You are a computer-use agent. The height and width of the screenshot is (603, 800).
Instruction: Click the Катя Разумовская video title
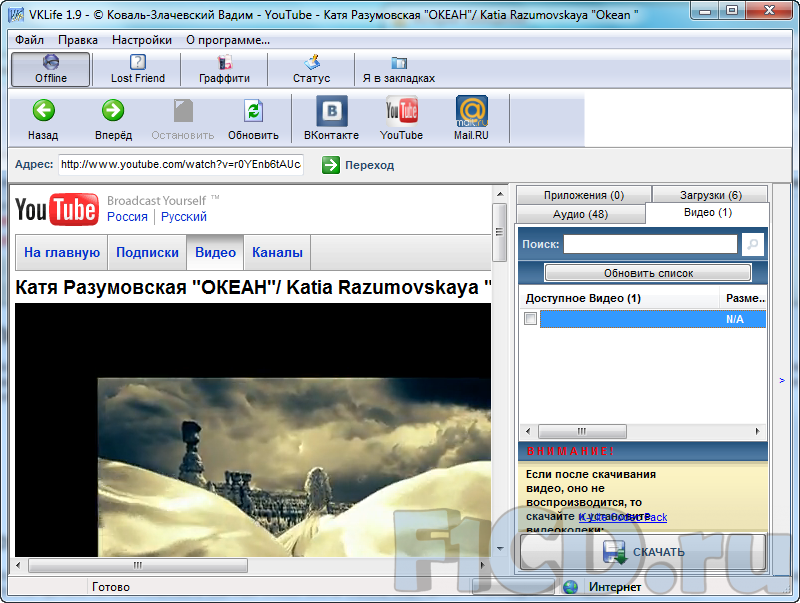(253, 287)
